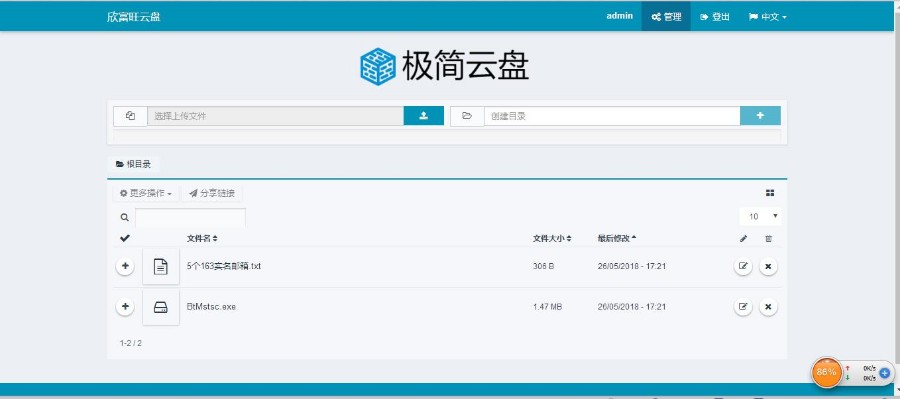Click the search filter input field
This screenshot has height=399, width=900.
(191, 218)
